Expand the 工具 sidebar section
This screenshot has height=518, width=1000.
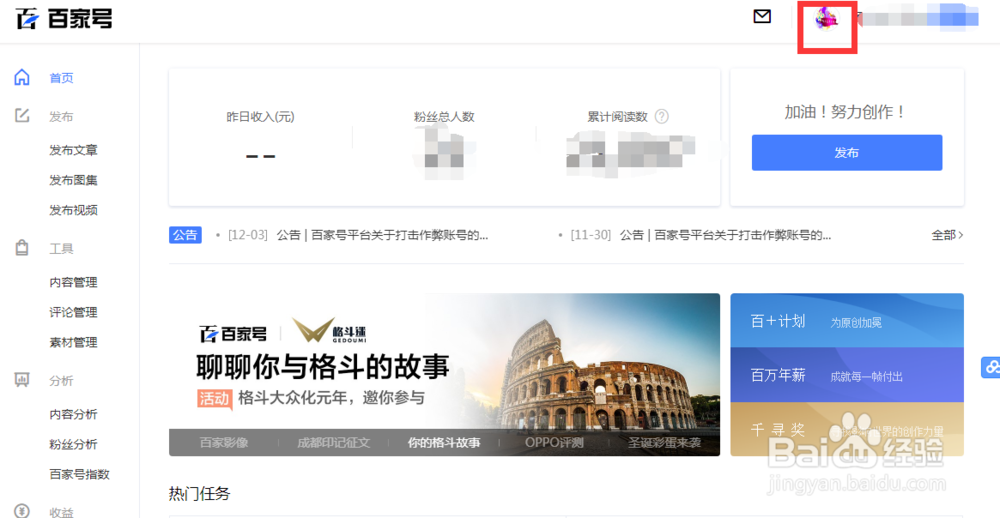click(x=61, y=249)
